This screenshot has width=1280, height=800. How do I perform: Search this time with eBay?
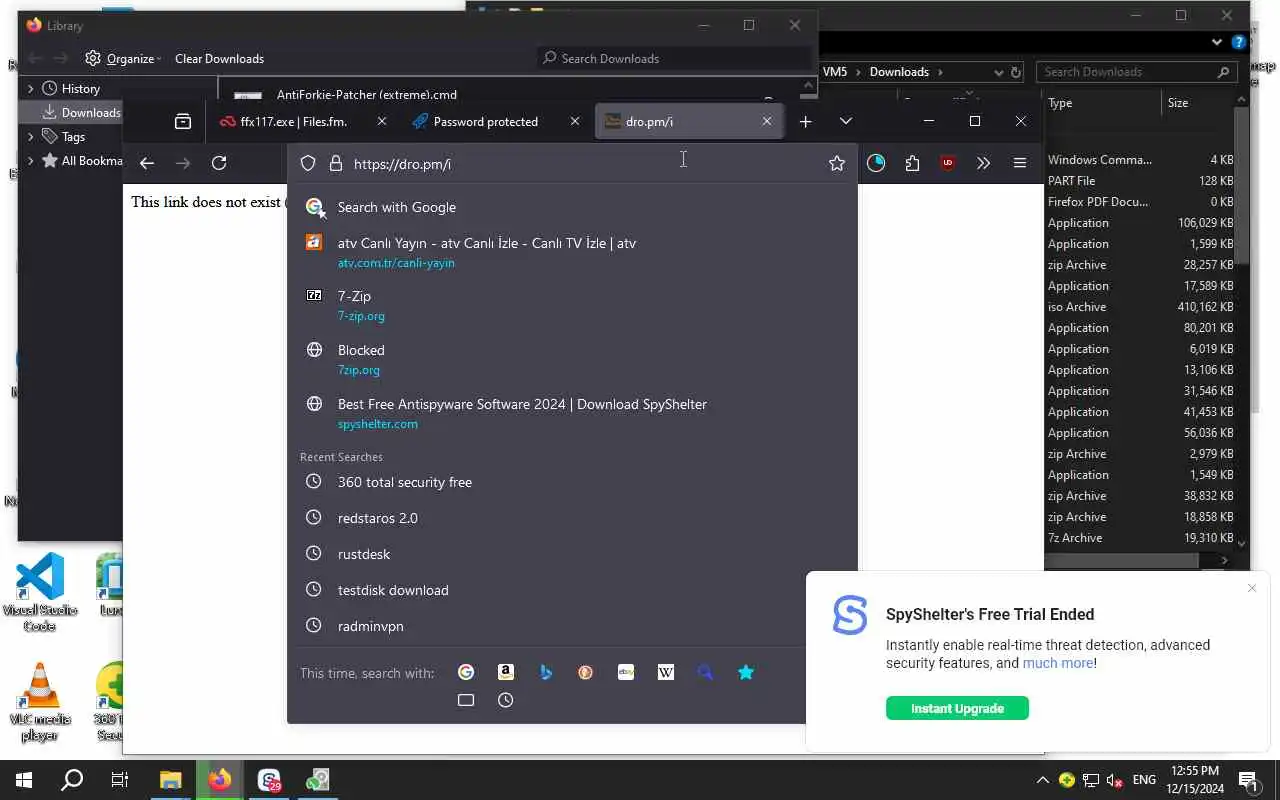tap(626, 672)
